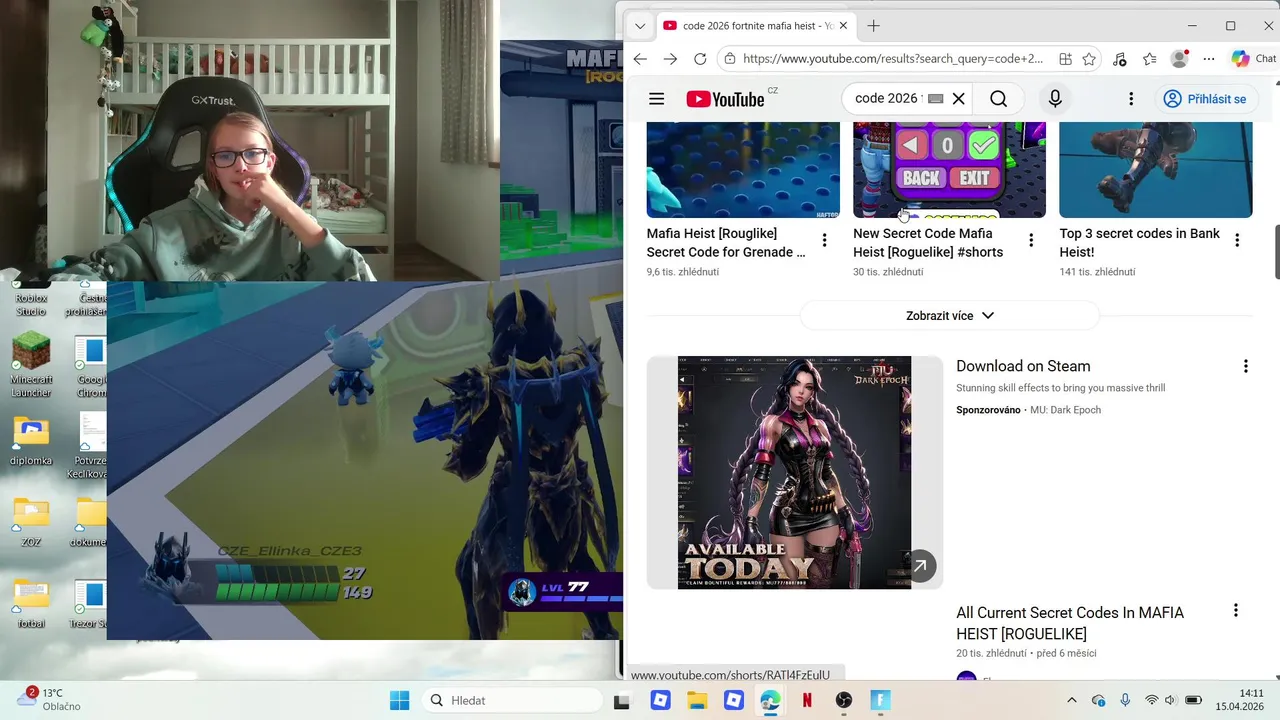Open Edge settings and more menu
This screenshot has width=1280, height=720.
point(1209,59)
